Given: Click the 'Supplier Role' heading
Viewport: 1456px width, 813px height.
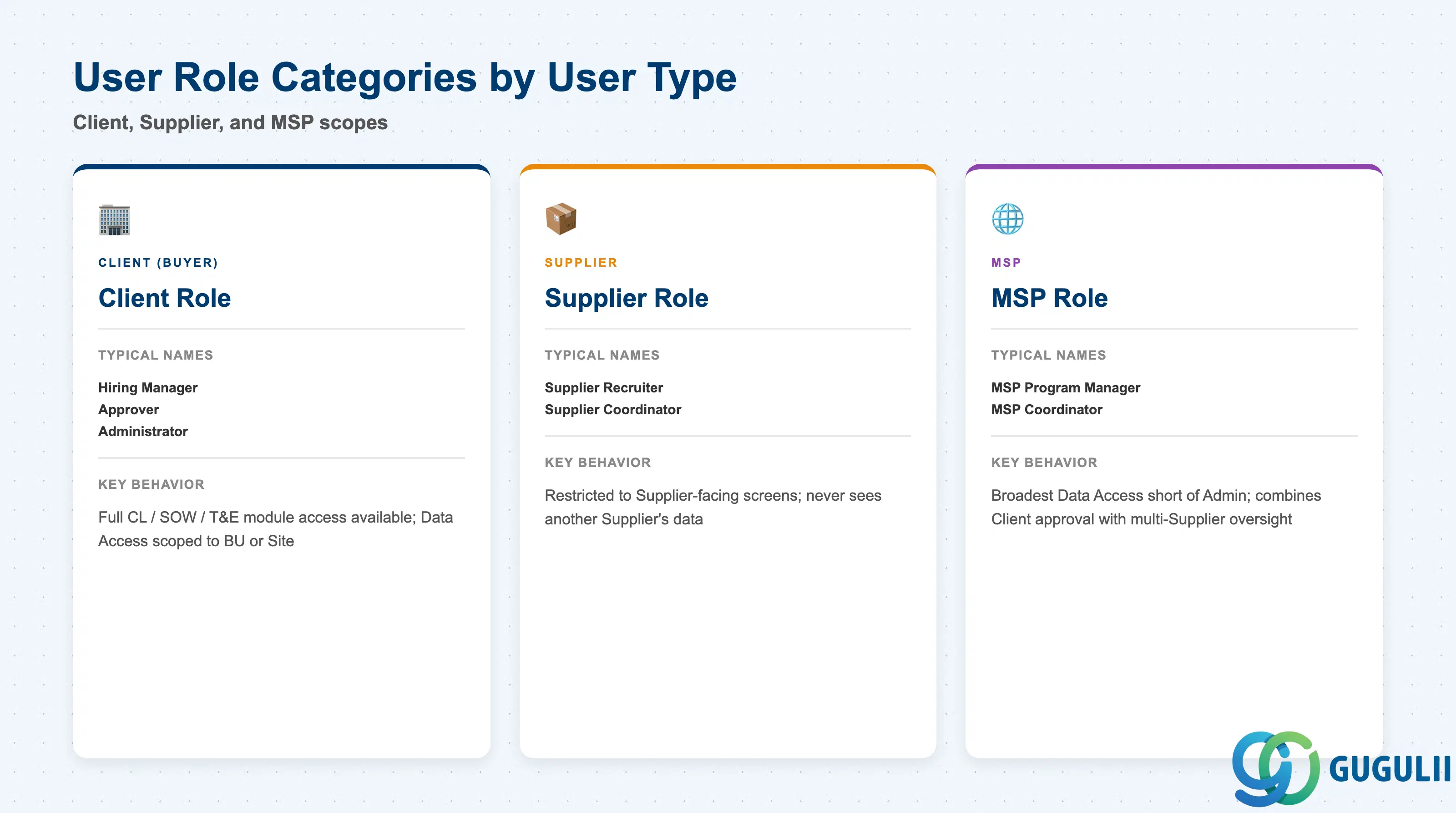Looking at the screenshot, I should click(626, 298).
